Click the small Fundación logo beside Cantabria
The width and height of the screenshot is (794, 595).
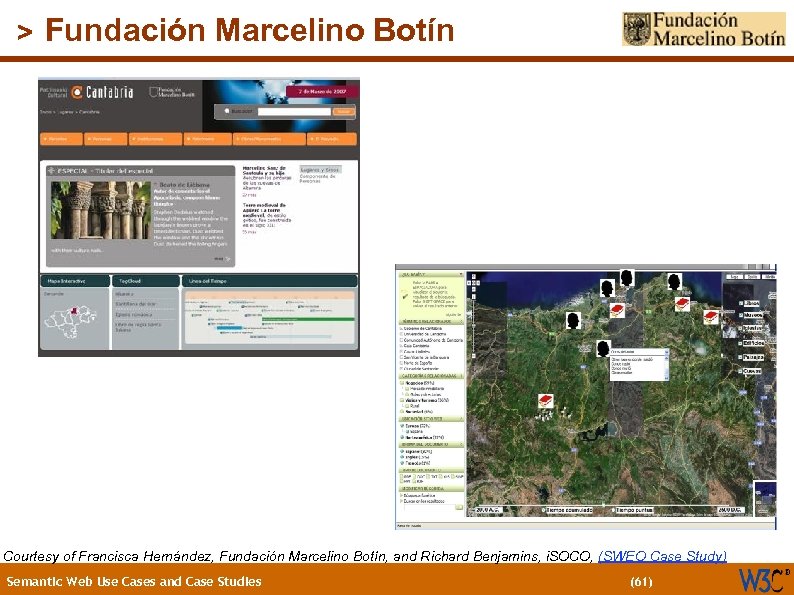(172, 92)
